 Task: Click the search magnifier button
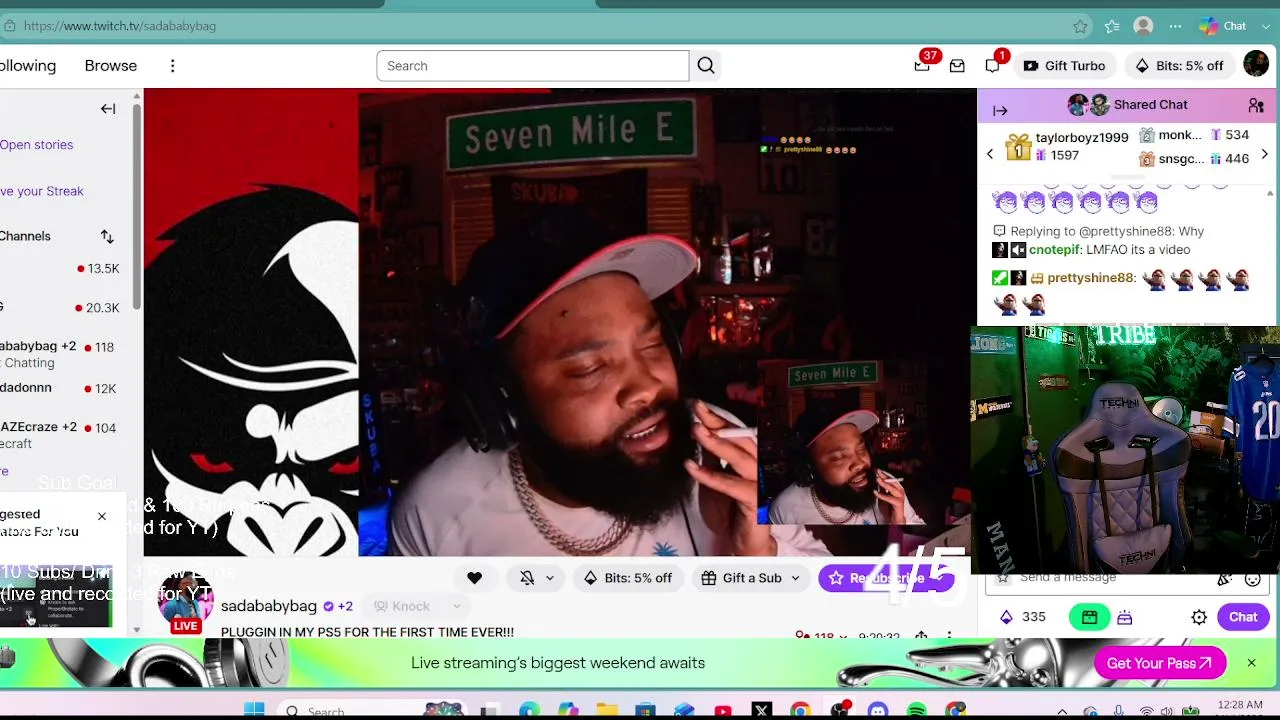pyautogui.click(x=706, y=66)
